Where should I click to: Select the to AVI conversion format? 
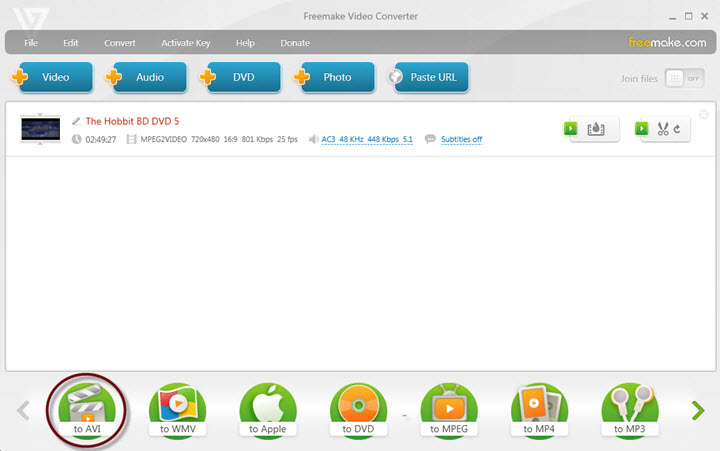click(87, 410)
